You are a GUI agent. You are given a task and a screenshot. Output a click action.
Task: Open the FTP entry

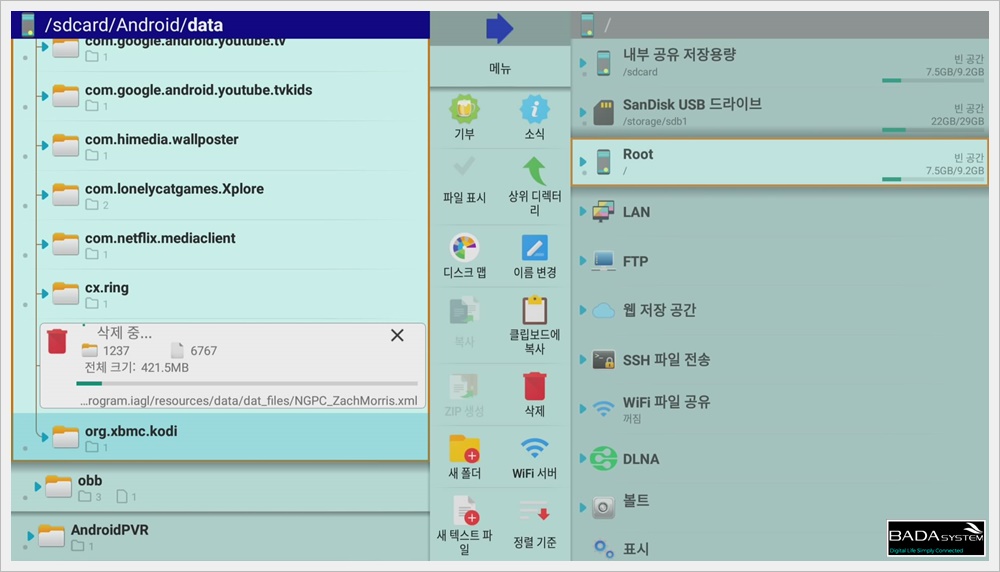pyautogui.click(x=779, y=261)
